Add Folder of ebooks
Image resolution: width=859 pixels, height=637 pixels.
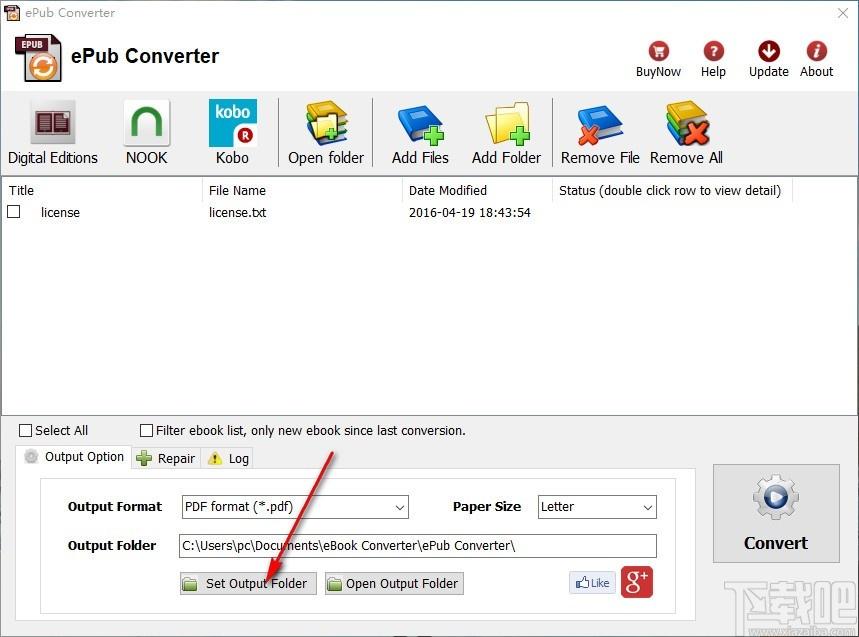coord(506,132)
